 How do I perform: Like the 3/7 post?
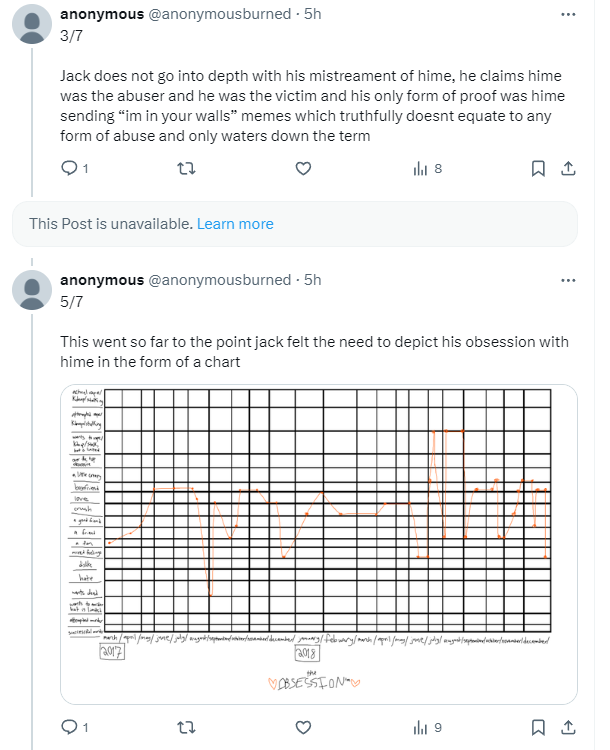(304, 169)
